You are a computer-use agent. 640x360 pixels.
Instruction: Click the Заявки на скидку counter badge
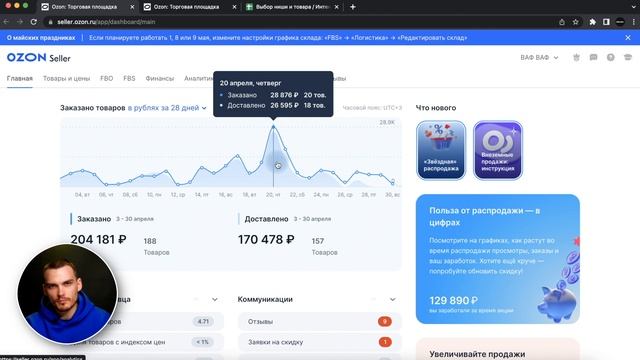(x=384, y=342)
